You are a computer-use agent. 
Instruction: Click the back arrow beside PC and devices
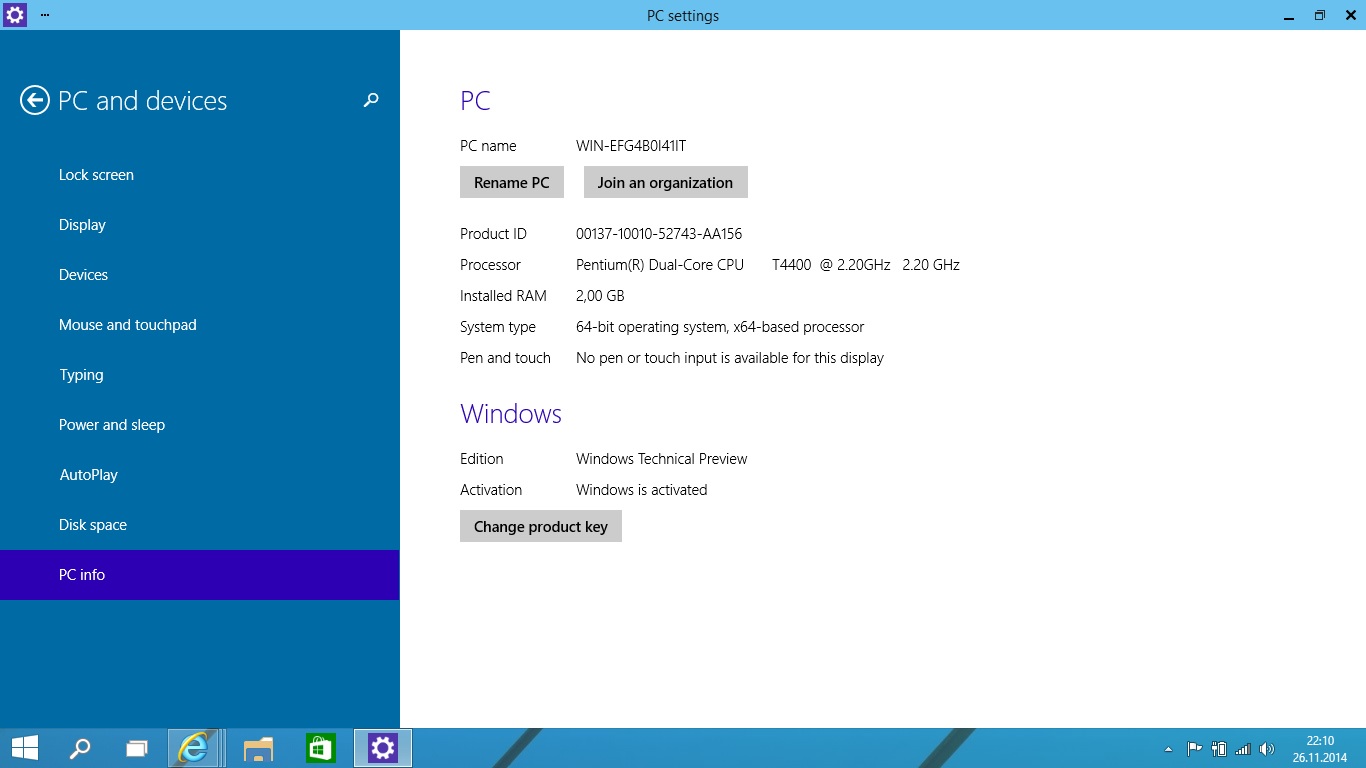35,101
